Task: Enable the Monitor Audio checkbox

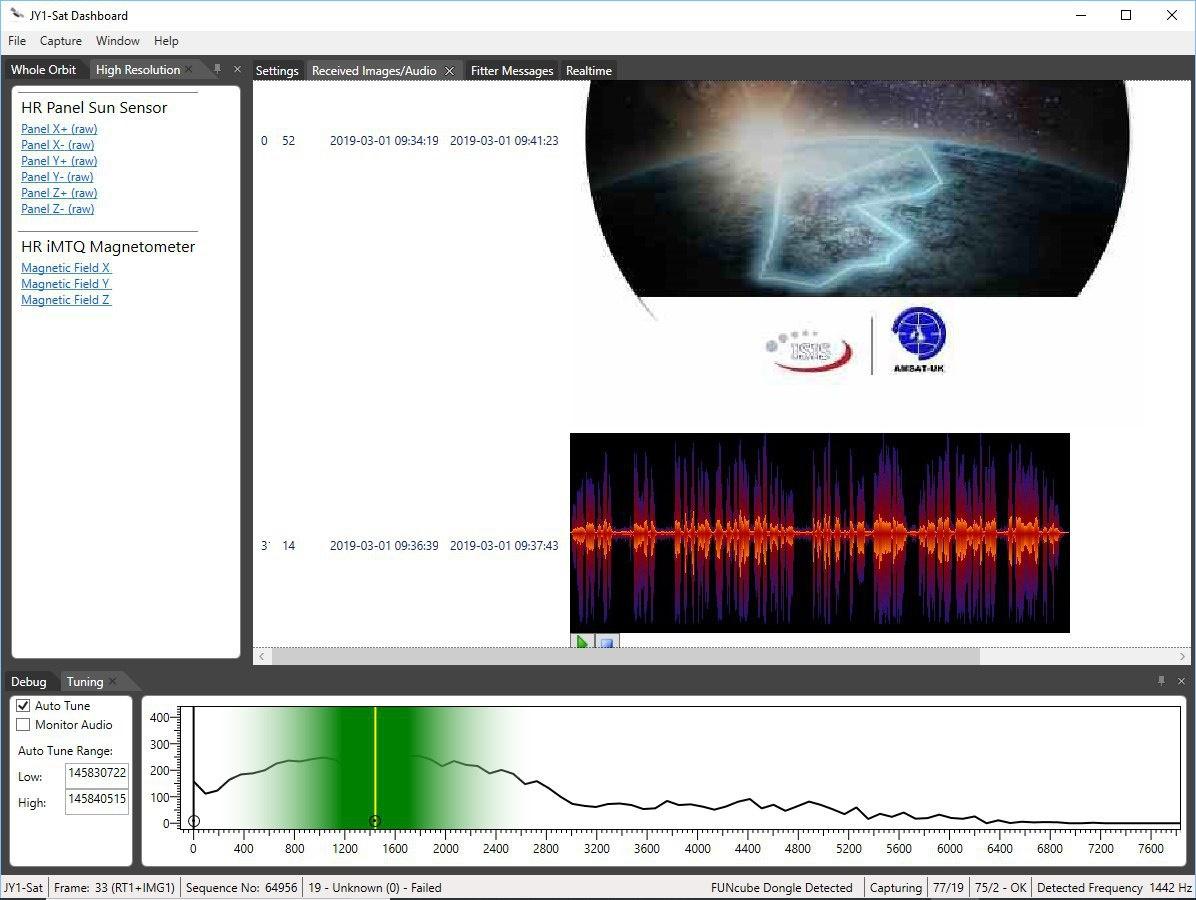Action: click(x=24, y=725)
